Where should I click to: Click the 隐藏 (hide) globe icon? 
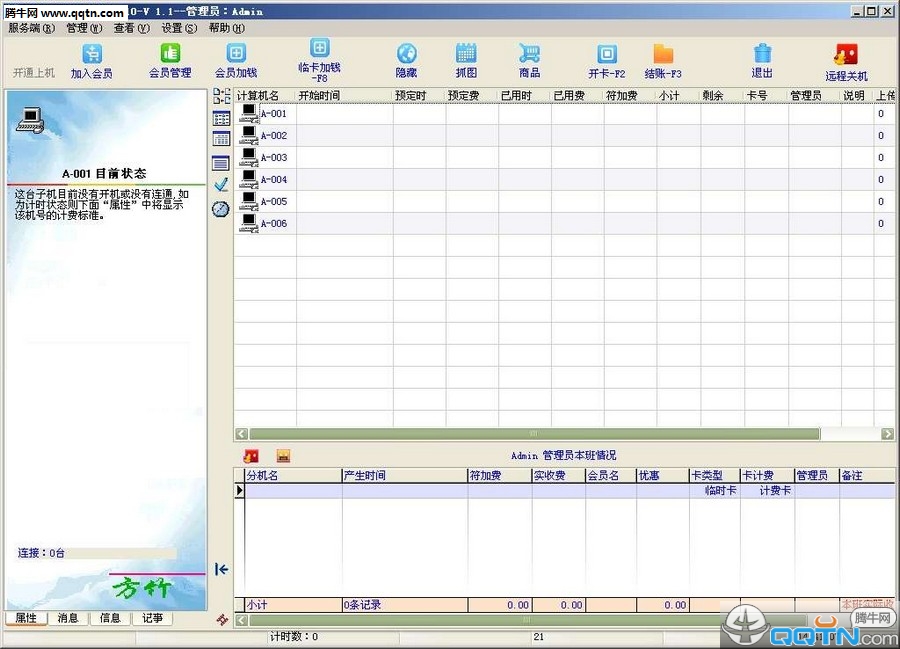point(406,55)
